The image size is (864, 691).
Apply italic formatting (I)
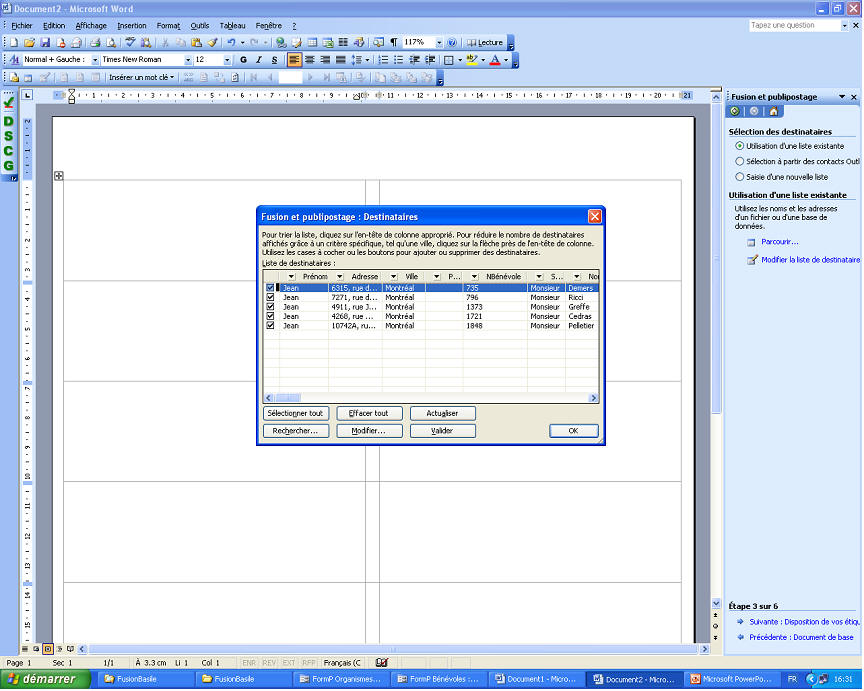(x=259, y=60)
